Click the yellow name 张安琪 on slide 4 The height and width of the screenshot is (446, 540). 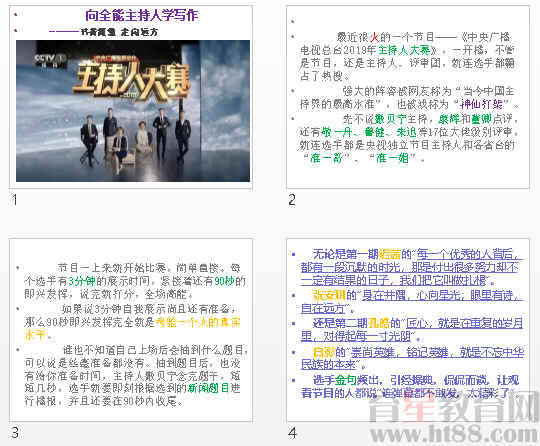click(x=329, y=295)
